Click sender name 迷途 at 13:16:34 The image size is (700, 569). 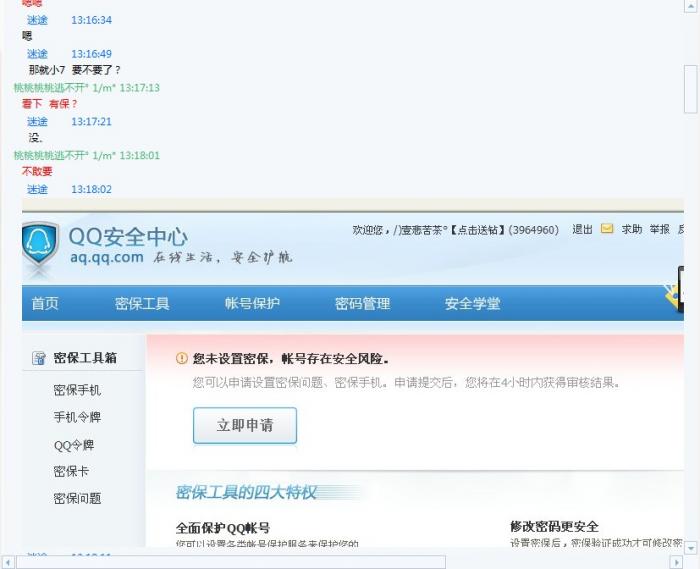(x=37, y=20)
